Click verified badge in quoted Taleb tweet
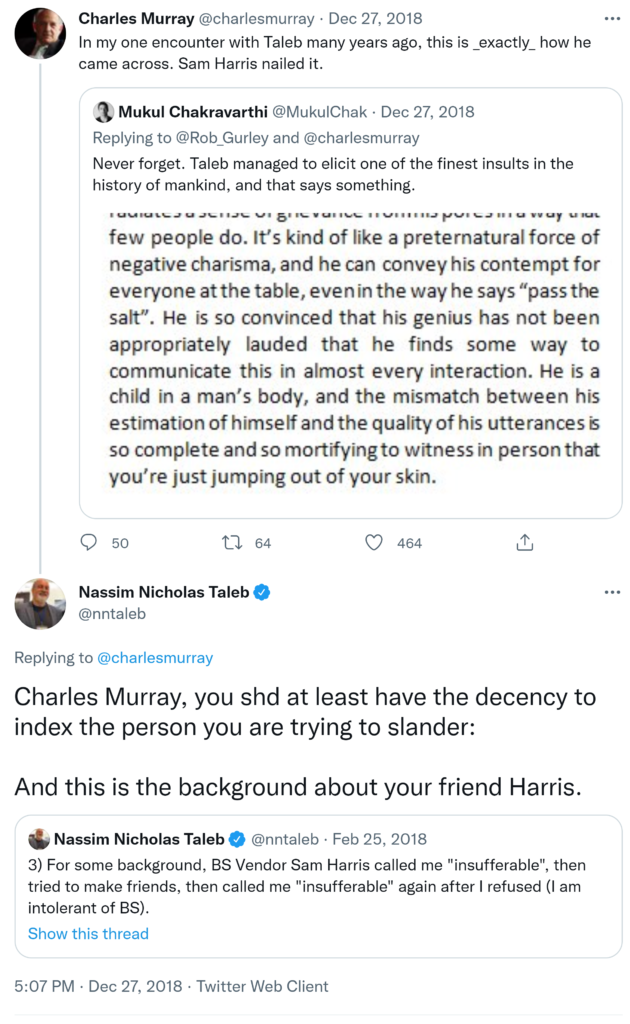The image size is (630, 1024). click(x=238, y=839)
